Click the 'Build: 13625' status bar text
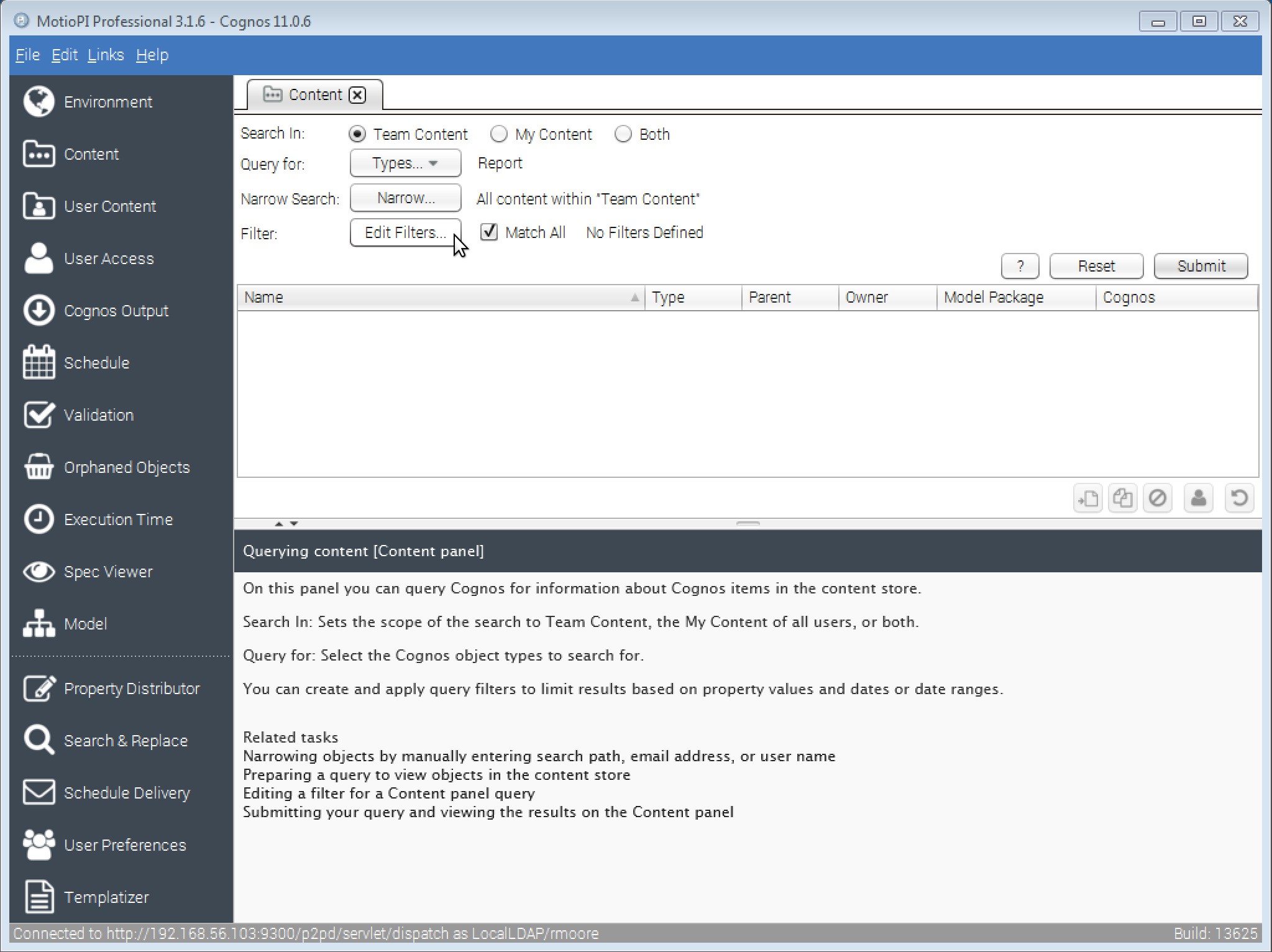This screenshot has width=1272, height=952. click(1215, 934)
